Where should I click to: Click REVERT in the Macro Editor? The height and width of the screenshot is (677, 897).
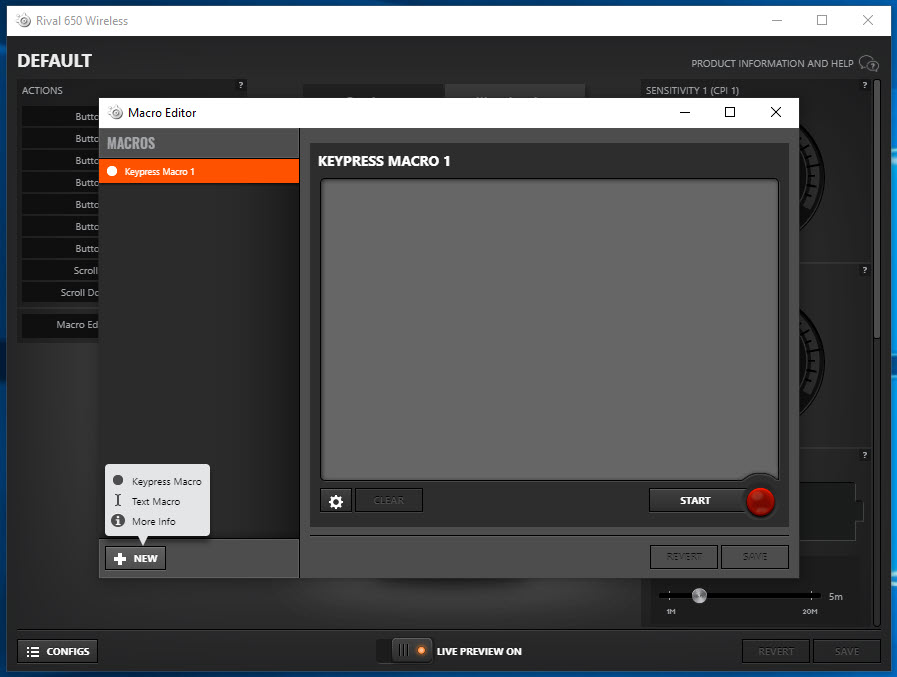coord(684,557)
